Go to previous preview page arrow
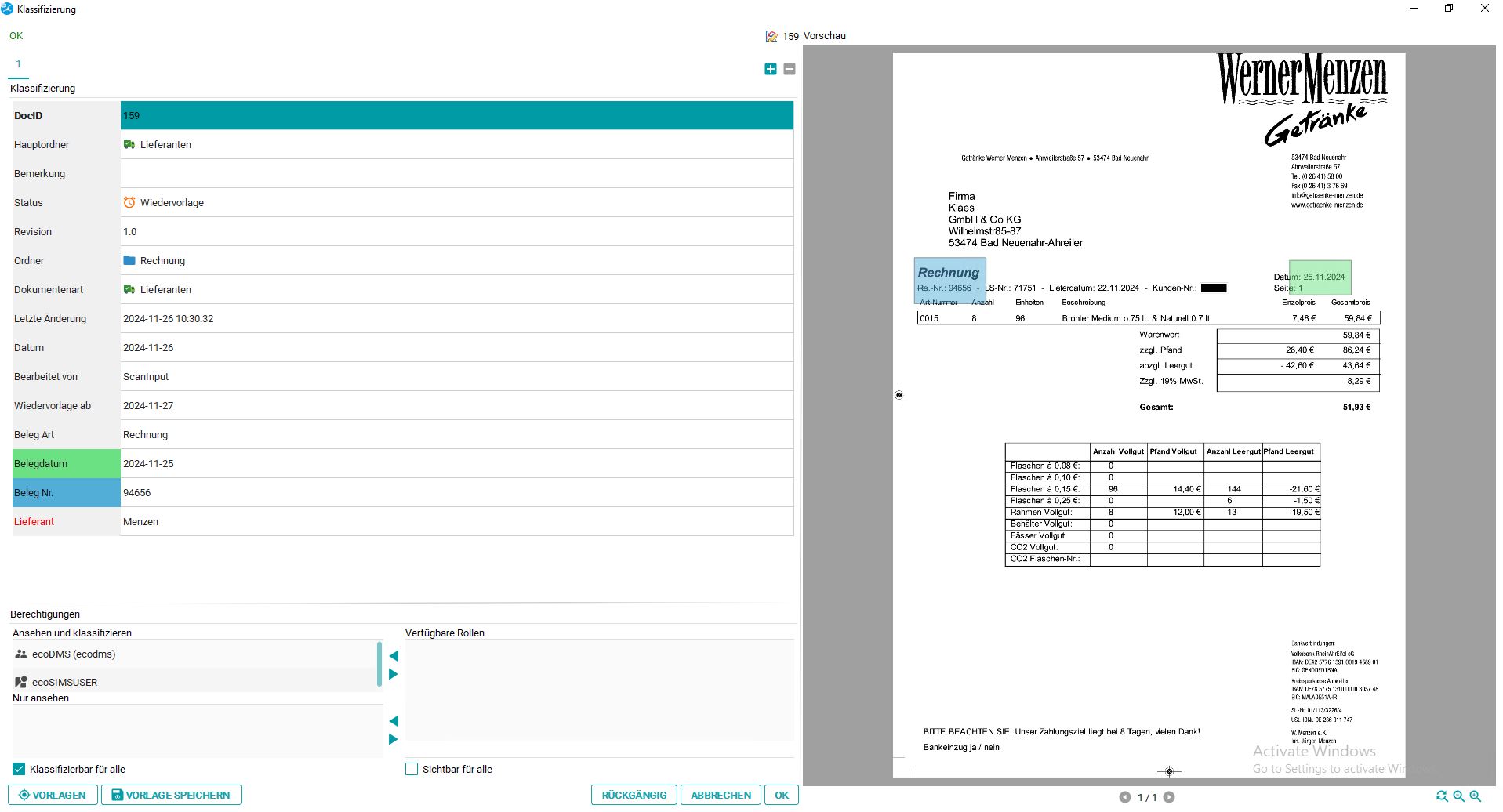1503x812 pixels. click(x=1124, y=797)
